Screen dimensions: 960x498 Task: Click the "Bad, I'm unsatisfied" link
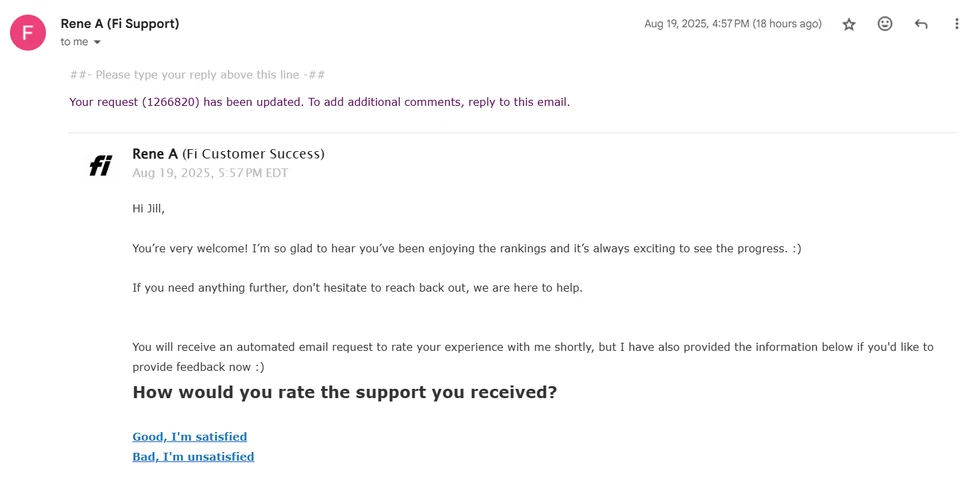point(193,457)
